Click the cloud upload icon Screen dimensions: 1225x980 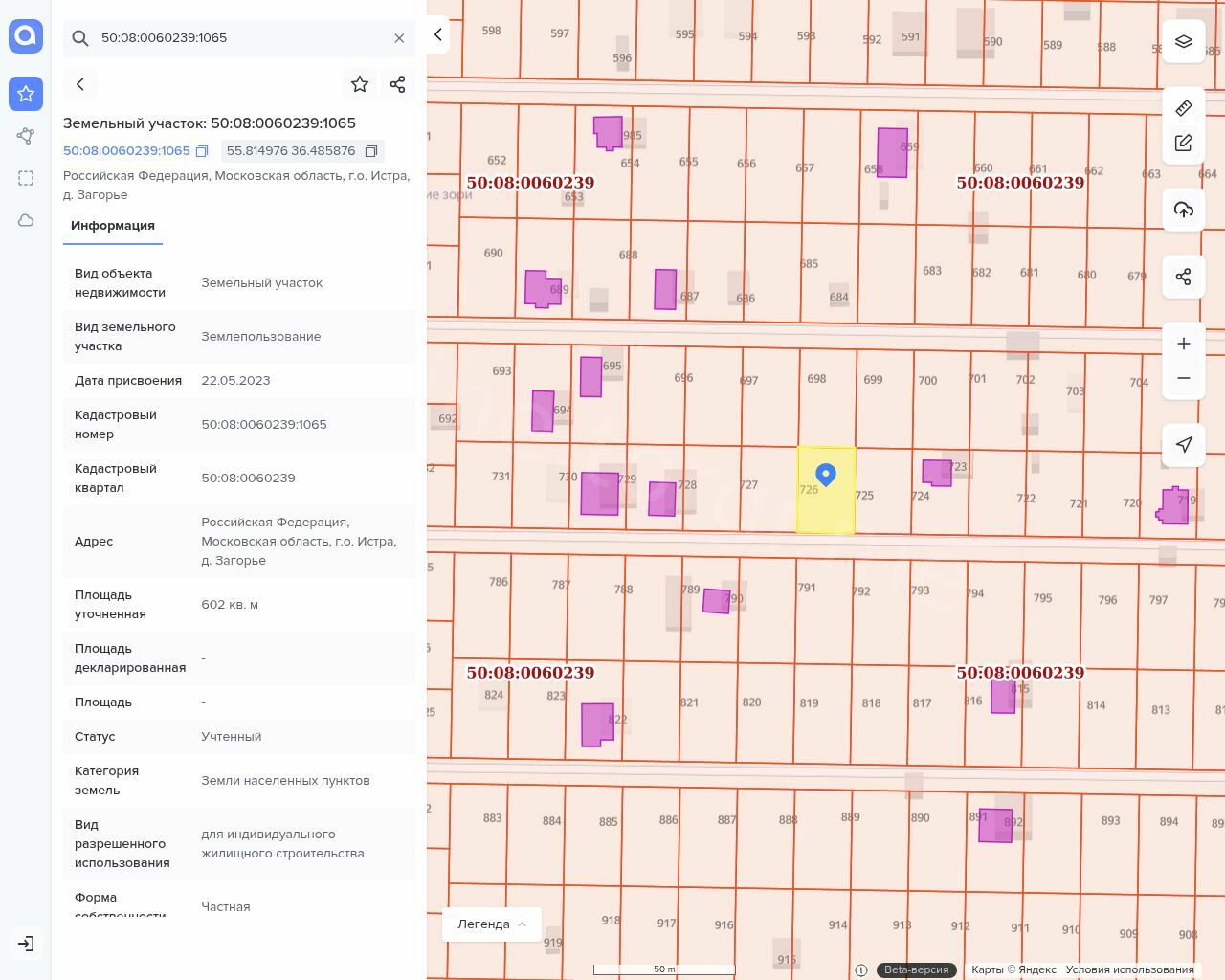pos(1183,210)
